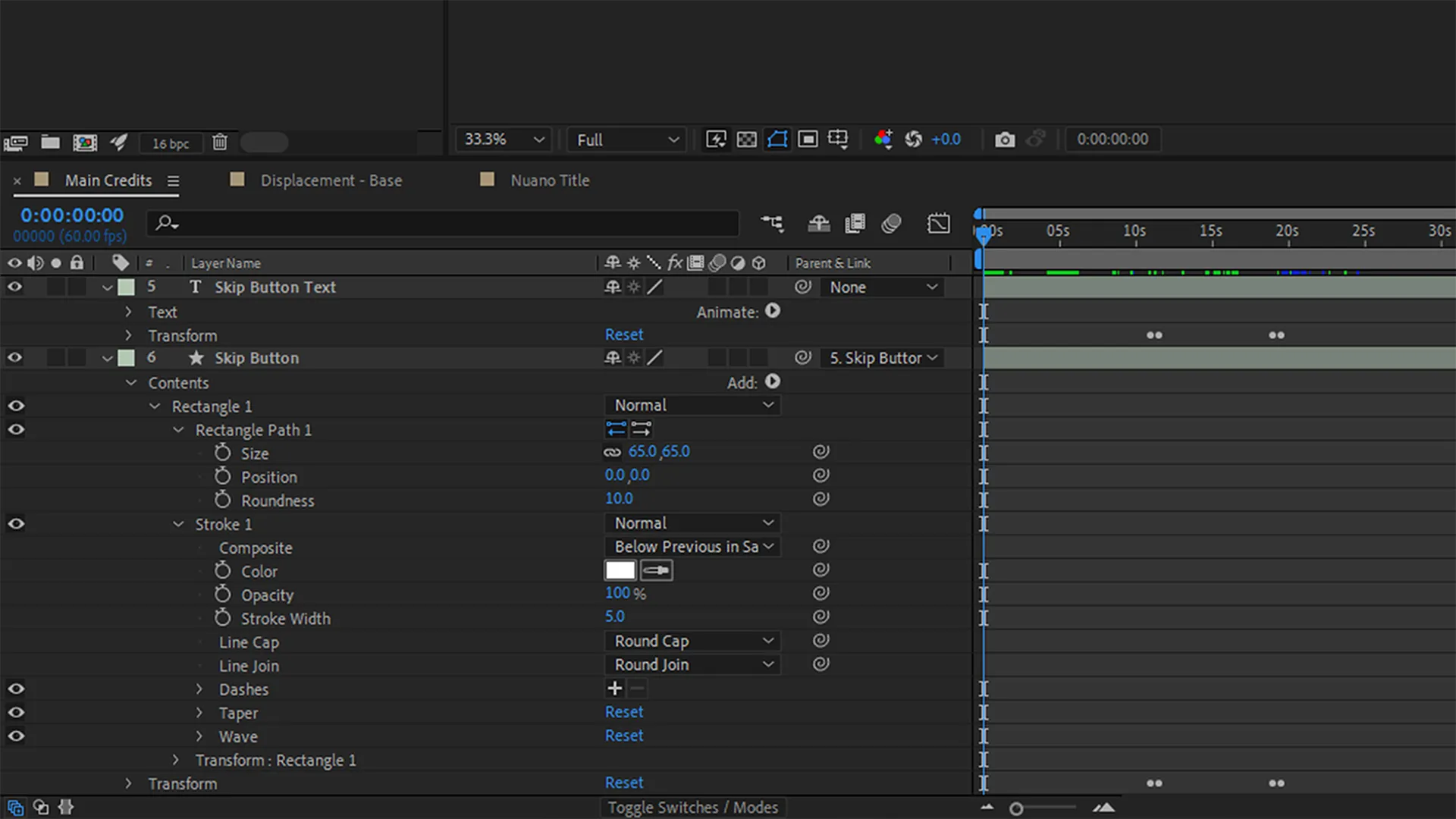
Task: Reset the Skip Button Text transform
Action: [x=624, y=334]
